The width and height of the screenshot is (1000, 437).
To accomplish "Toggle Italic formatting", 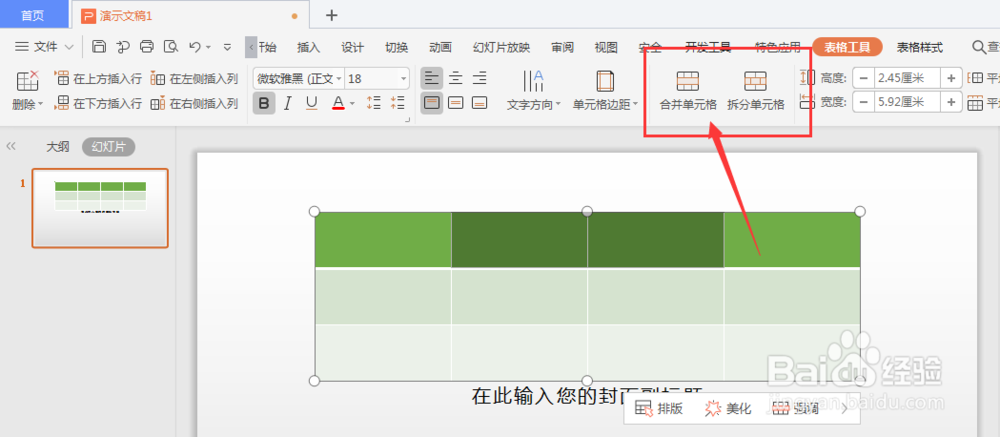I will pyautogui.click(x=288, y=103).
